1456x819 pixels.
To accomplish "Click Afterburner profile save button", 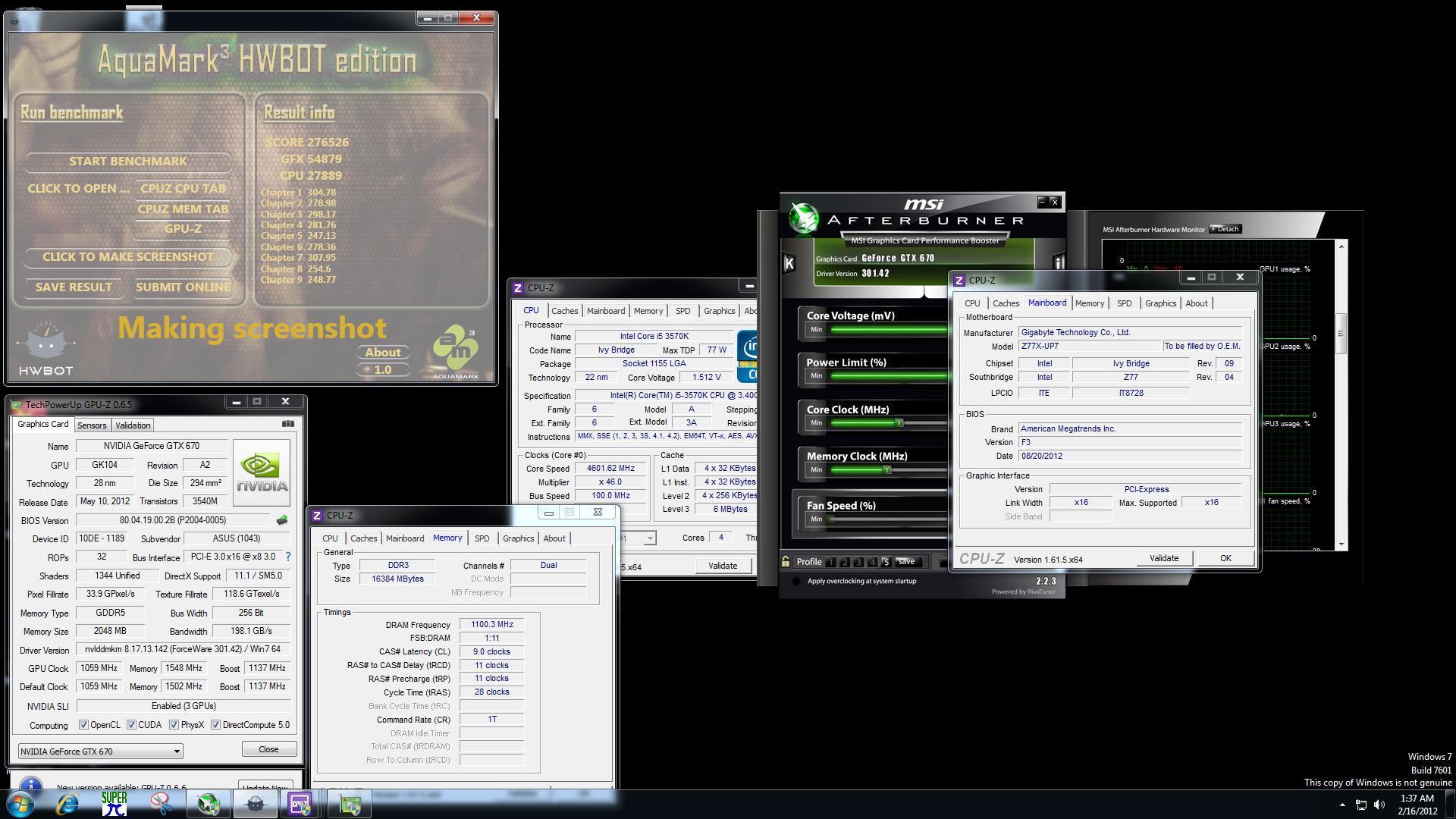I will (x=906, y=562).
